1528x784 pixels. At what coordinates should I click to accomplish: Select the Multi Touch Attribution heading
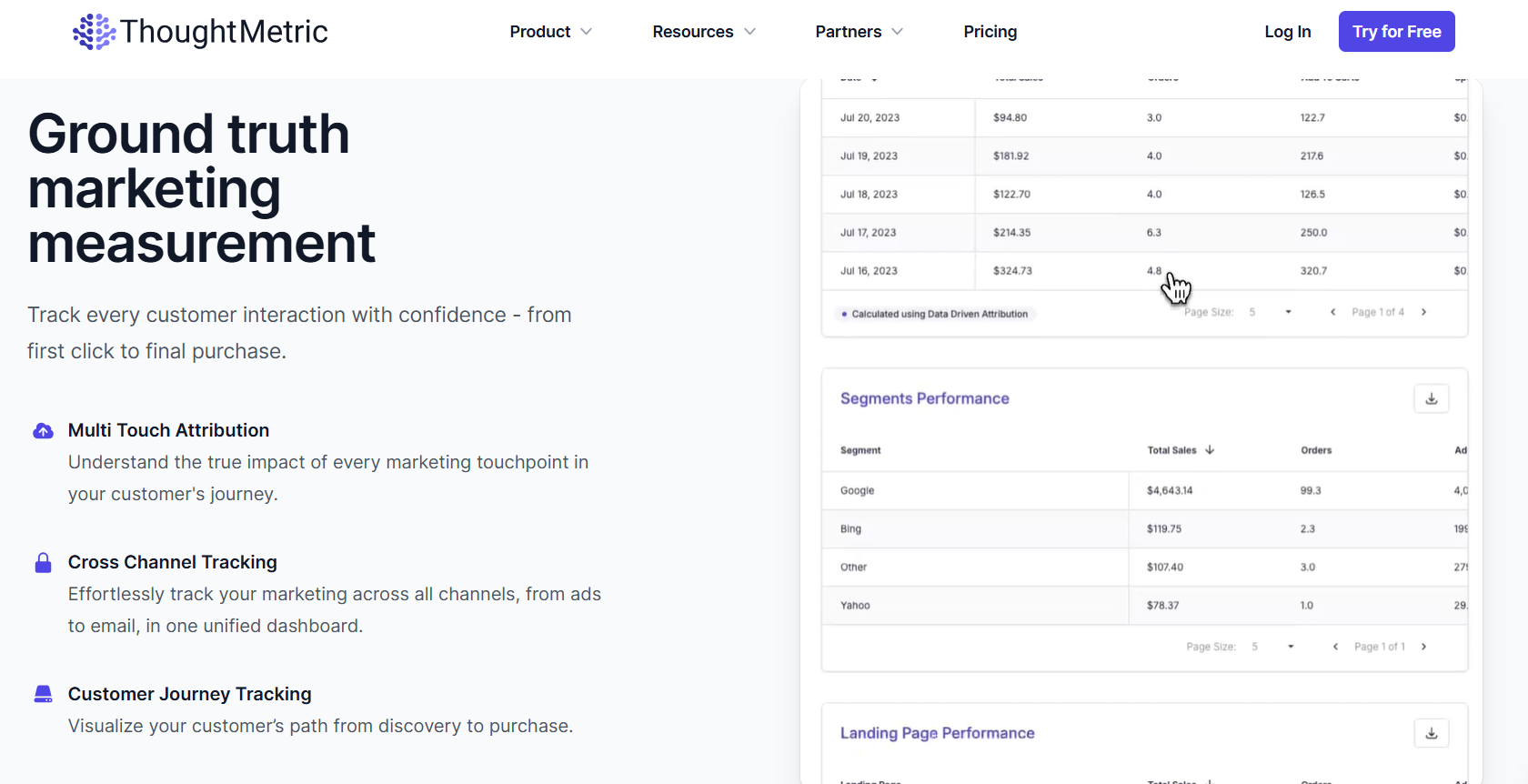click(168, 430)
